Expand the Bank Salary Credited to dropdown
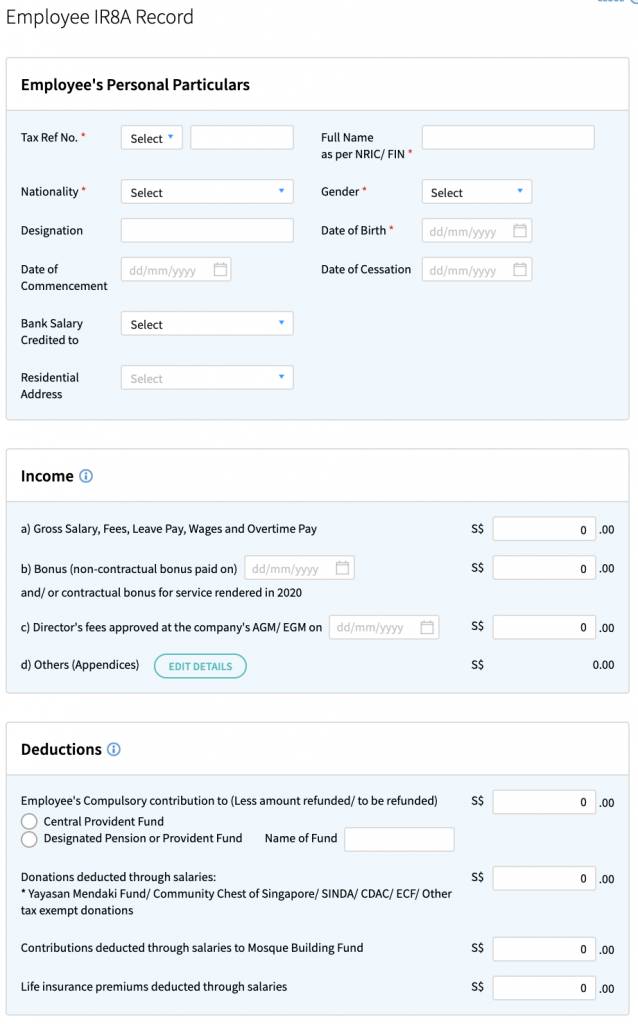 [207, 324]
